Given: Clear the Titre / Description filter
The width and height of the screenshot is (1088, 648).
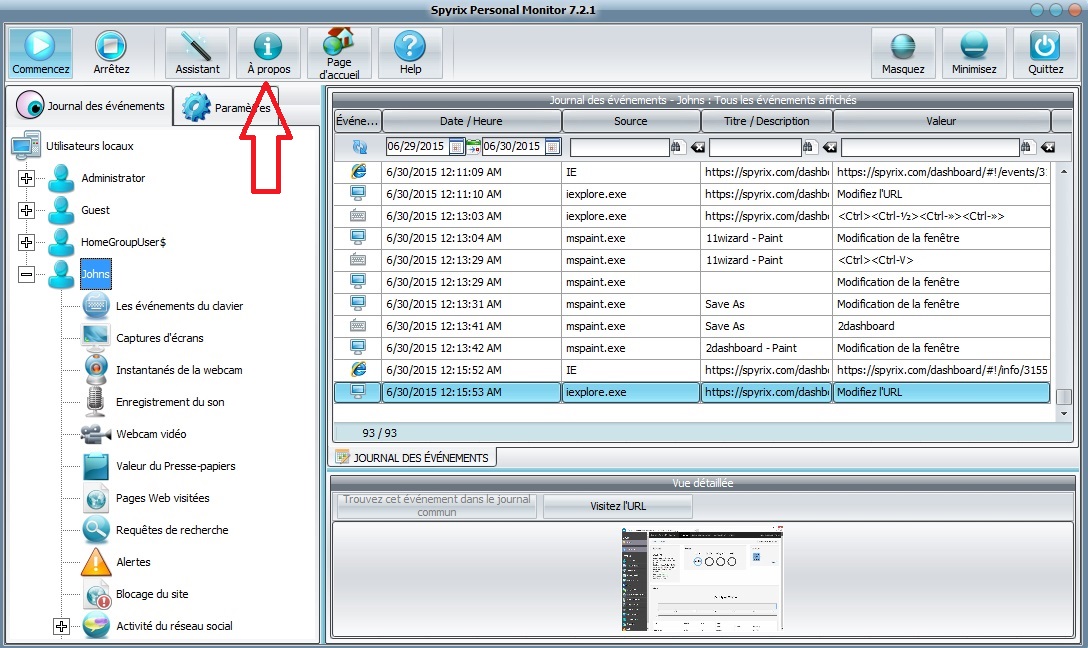Looking at the screenshot, I should (x=829, y=147).
